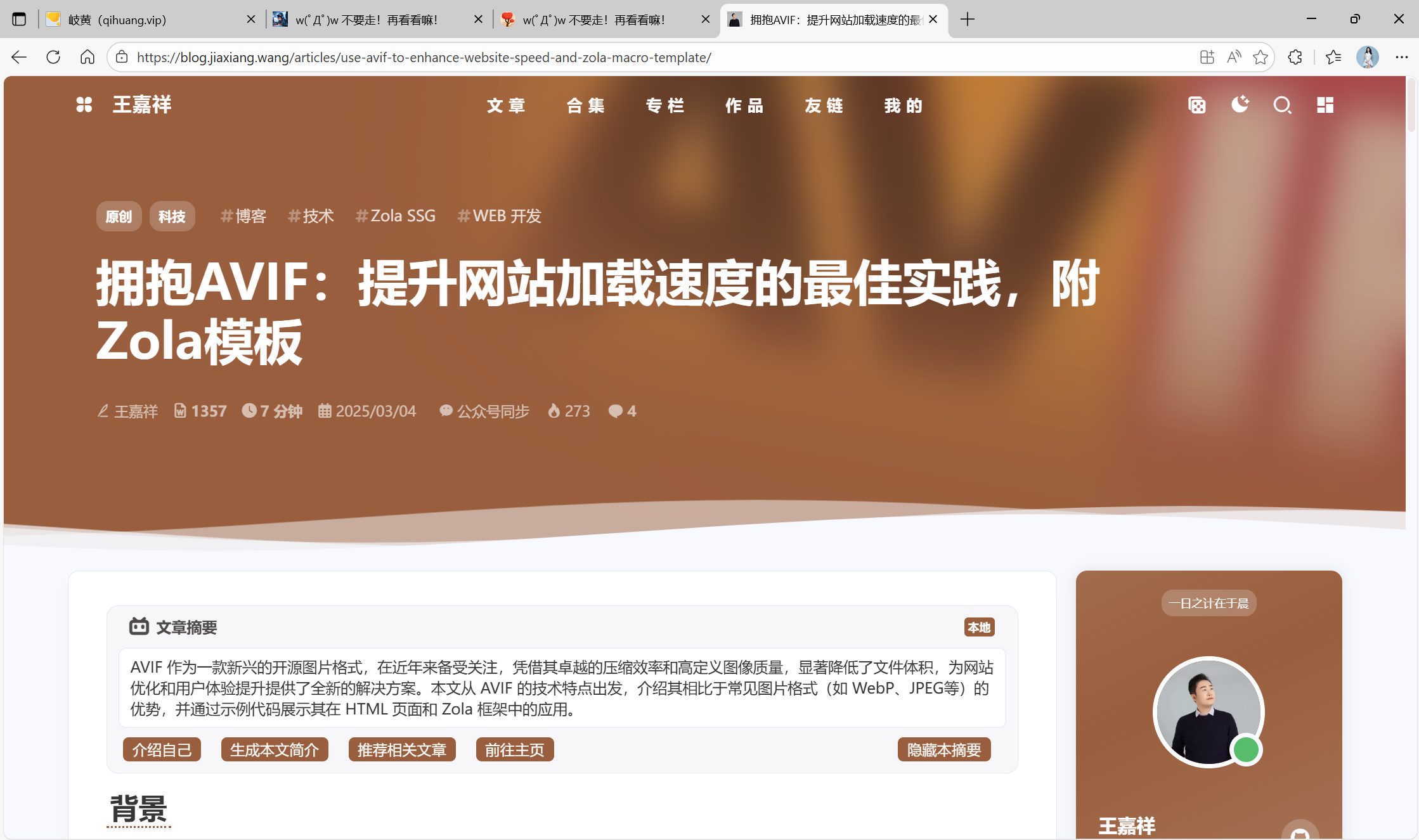Open the 合集 navigation menu
Screen dimensions: 1419x840
[585, 105]
